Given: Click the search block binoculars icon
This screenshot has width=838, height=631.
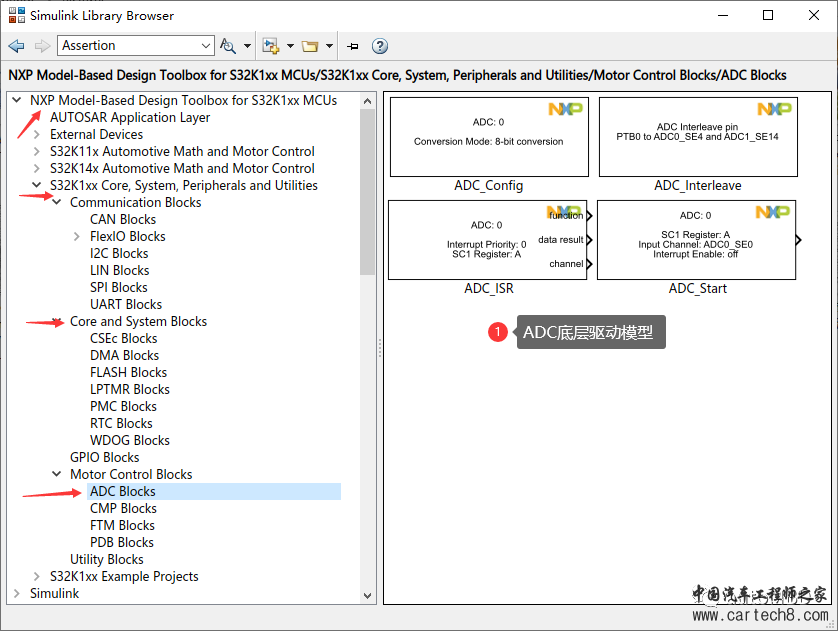Looking at the screenshot, I should click(228, 46).
